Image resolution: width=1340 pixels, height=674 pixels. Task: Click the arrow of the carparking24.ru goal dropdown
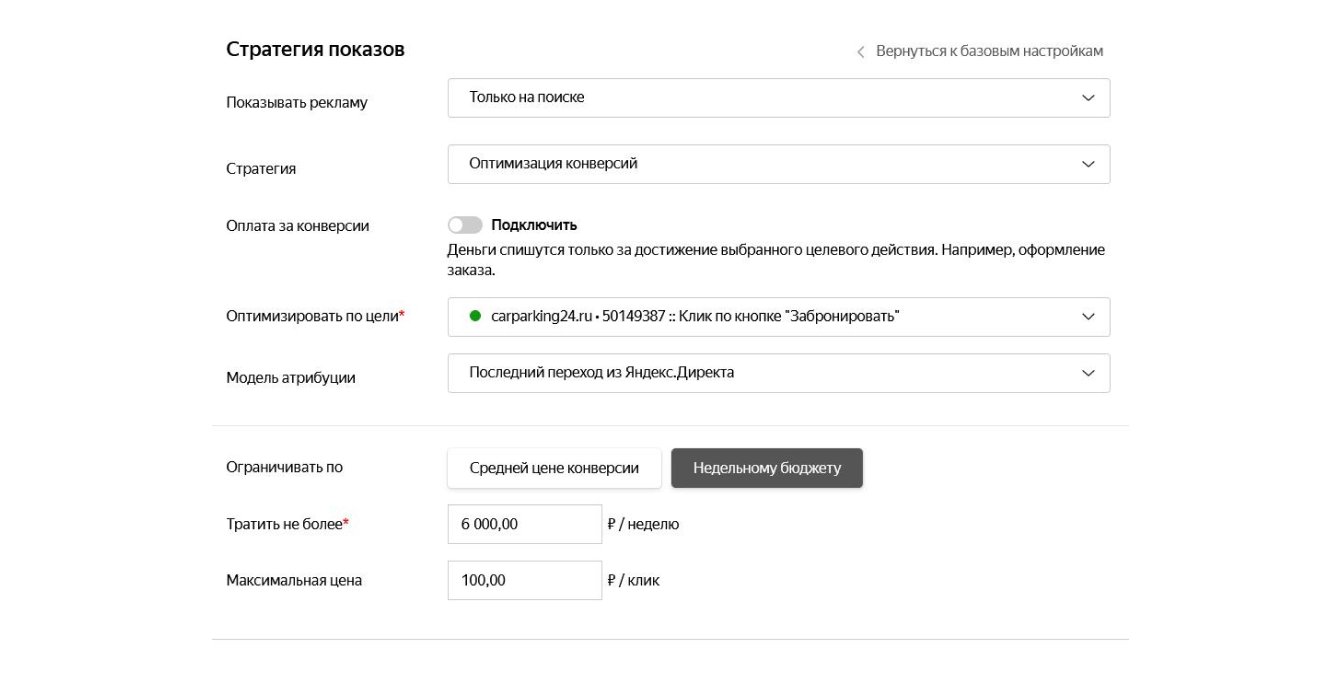[x=1088, y=316]
